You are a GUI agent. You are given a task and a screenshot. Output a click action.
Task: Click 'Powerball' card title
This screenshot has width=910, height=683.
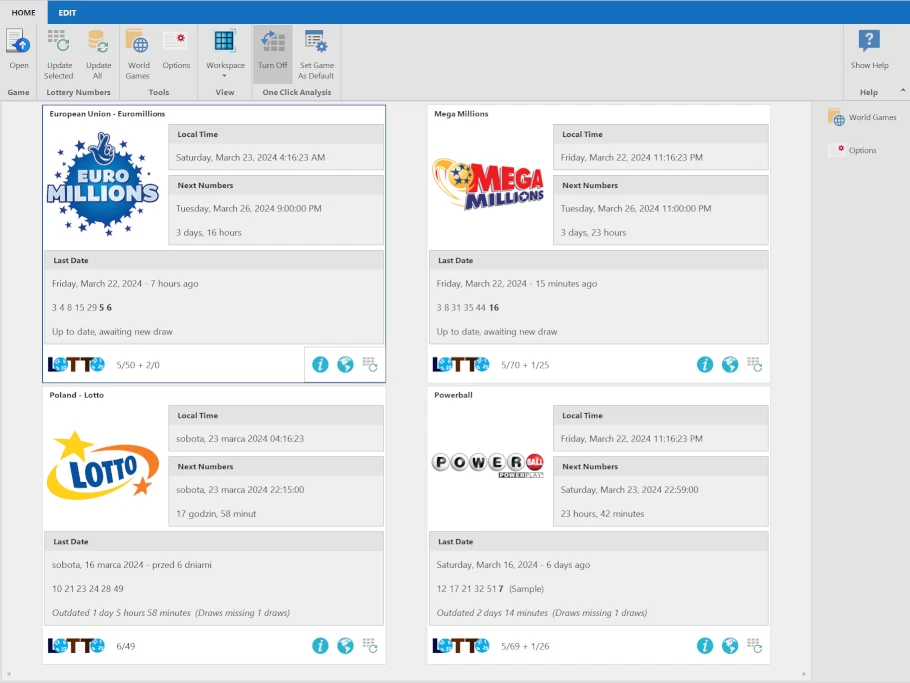tap(453, 395)
